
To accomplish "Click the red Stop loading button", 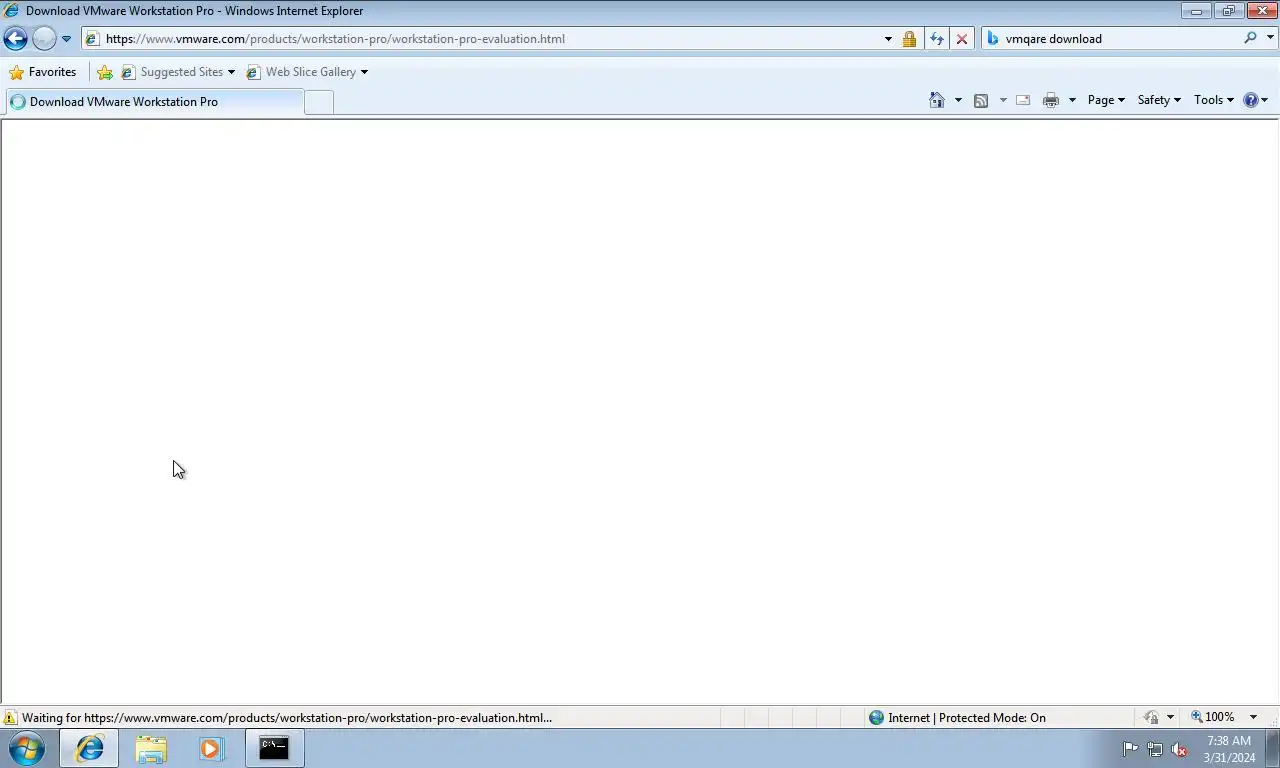I will pyautogui.click(x=962, y=39).
